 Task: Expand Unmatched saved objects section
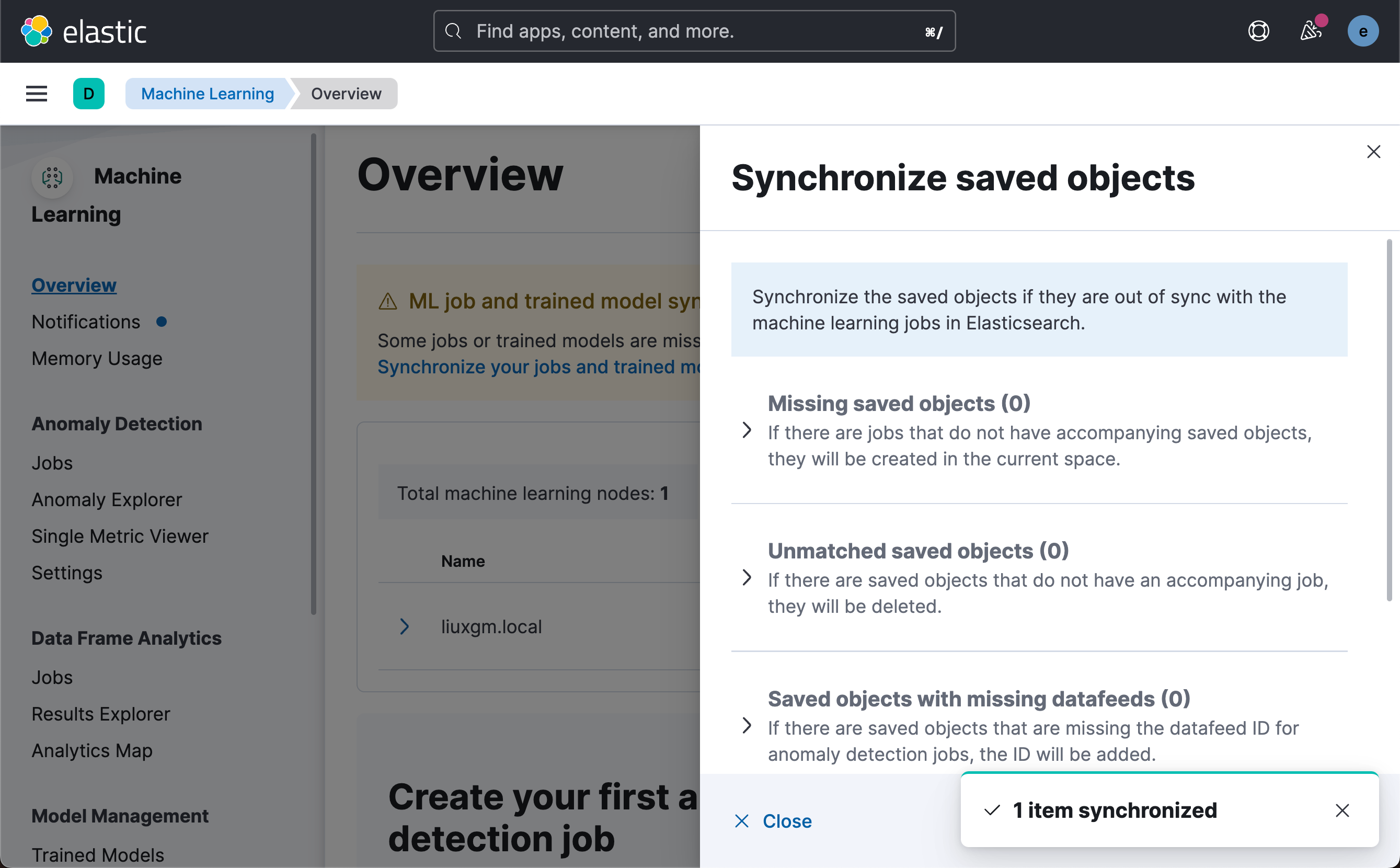pyautogui.click(x=747, y=577)
